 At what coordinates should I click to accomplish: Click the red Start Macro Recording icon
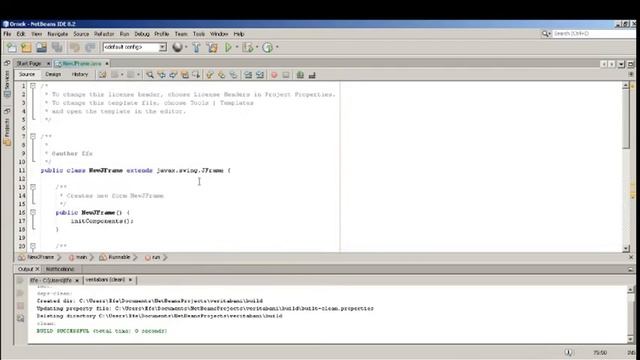click(274, 75)
